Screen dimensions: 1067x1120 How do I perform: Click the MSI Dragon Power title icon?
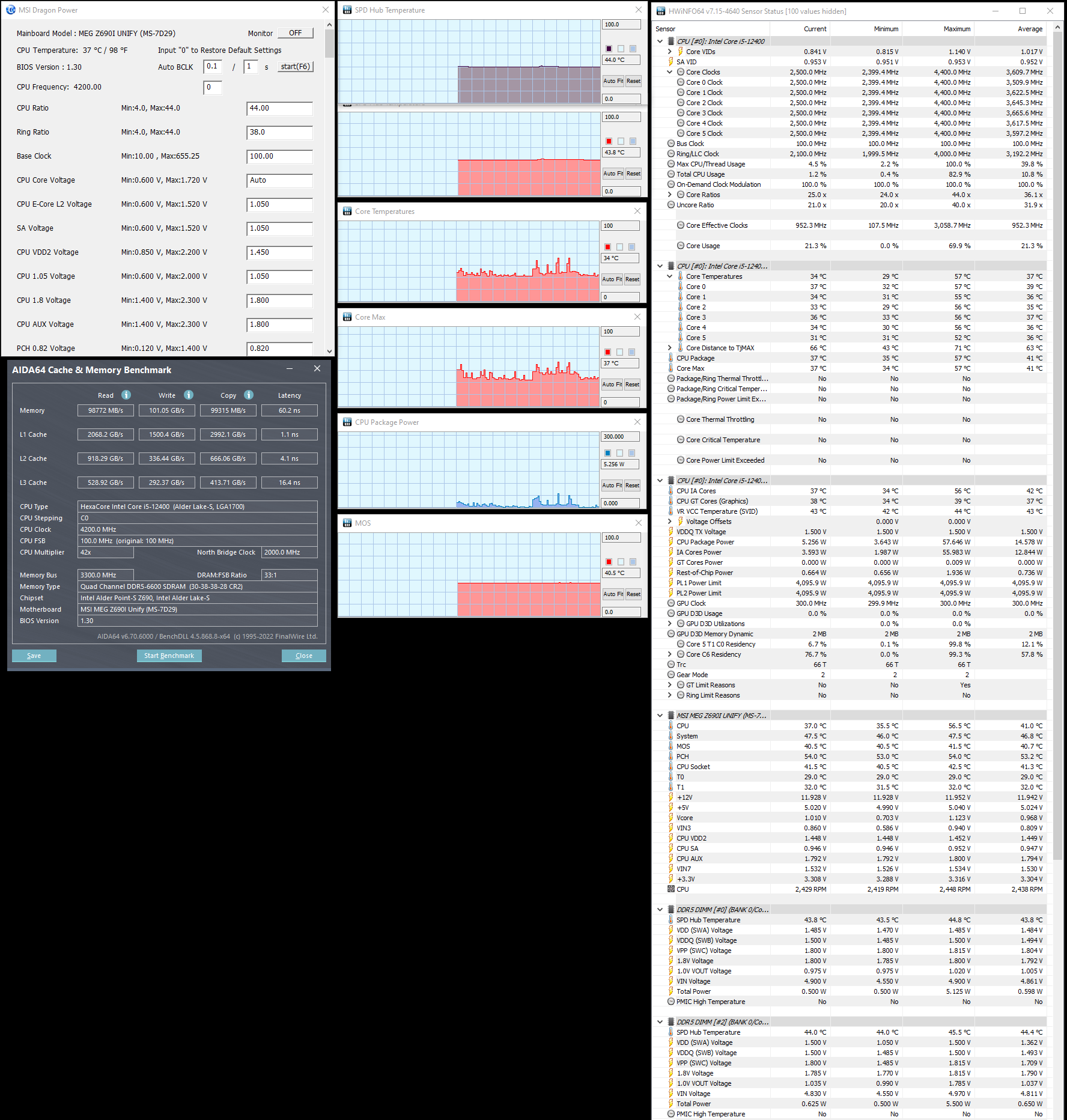click(10, 10)
